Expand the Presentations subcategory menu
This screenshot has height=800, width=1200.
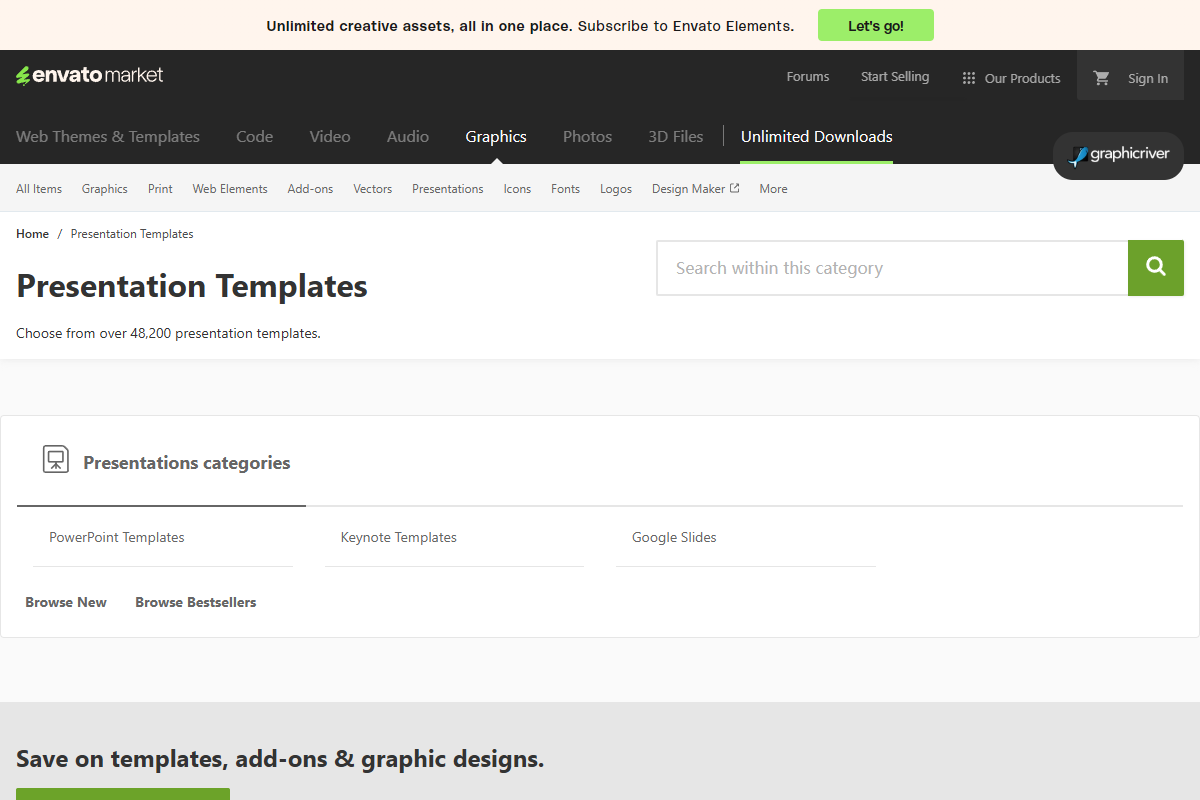[x=447, y=188]
